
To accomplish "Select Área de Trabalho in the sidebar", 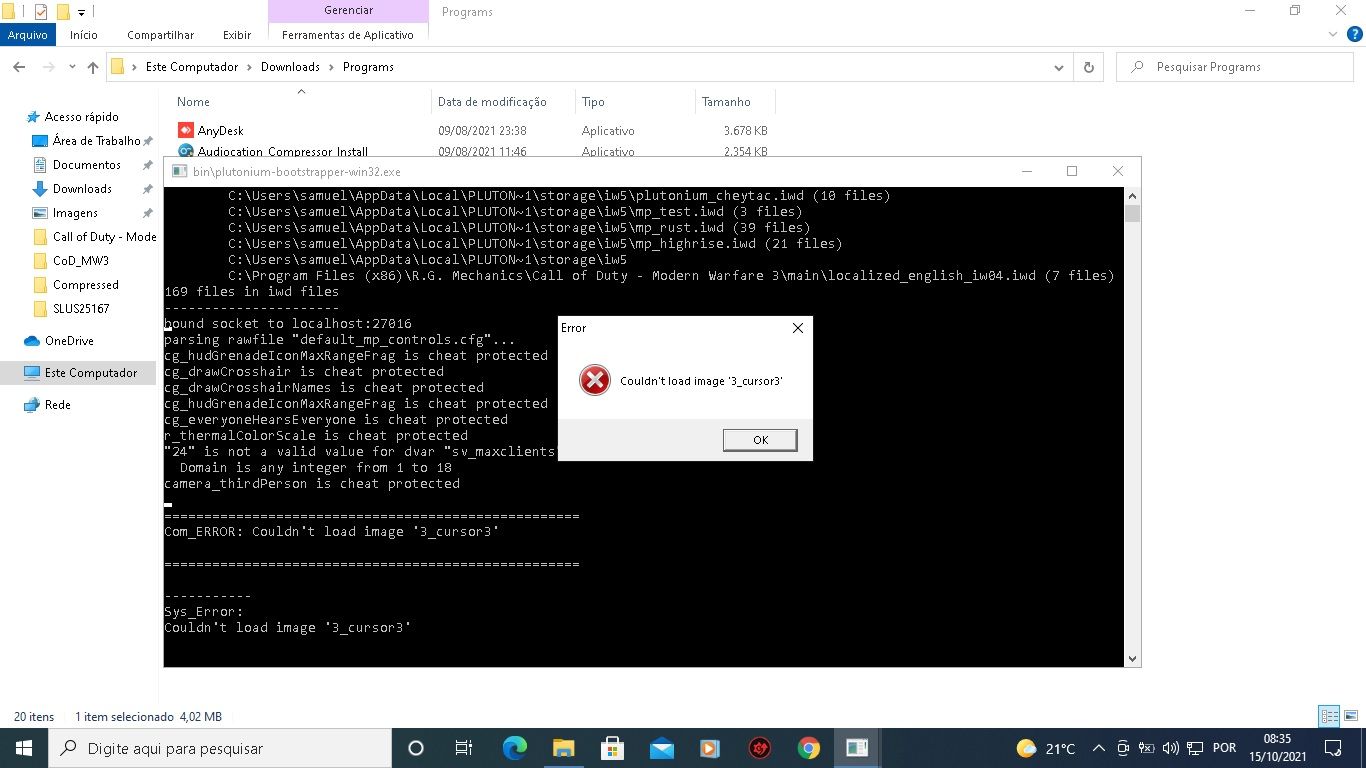I will pyautogui.click(x=96, y=141).
